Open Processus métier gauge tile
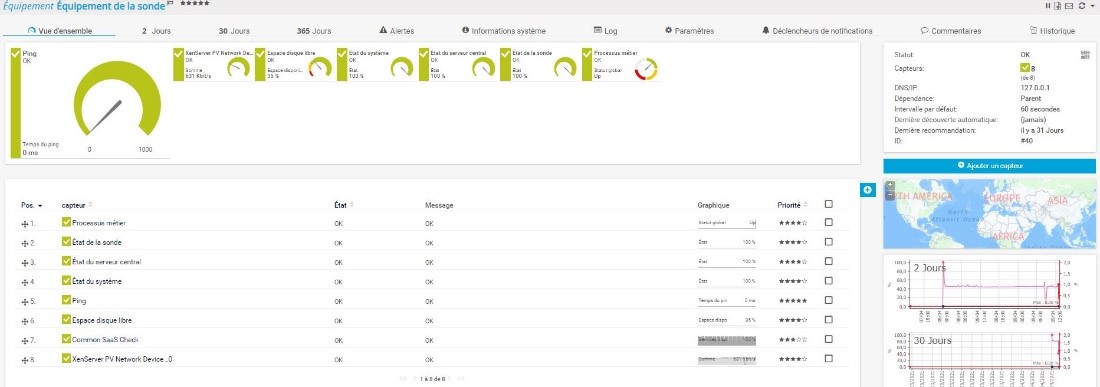Viewport: 1100px width, 387px height. coord(621,64)
